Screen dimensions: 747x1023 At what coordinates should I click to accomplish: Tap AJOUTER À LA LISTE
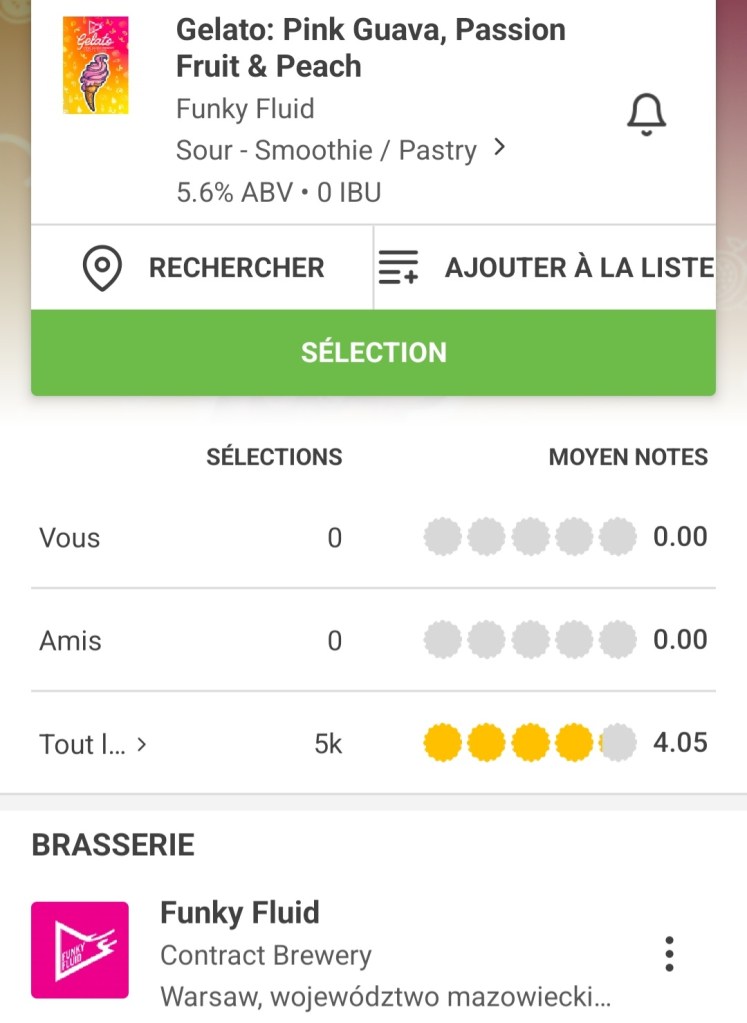579,268
